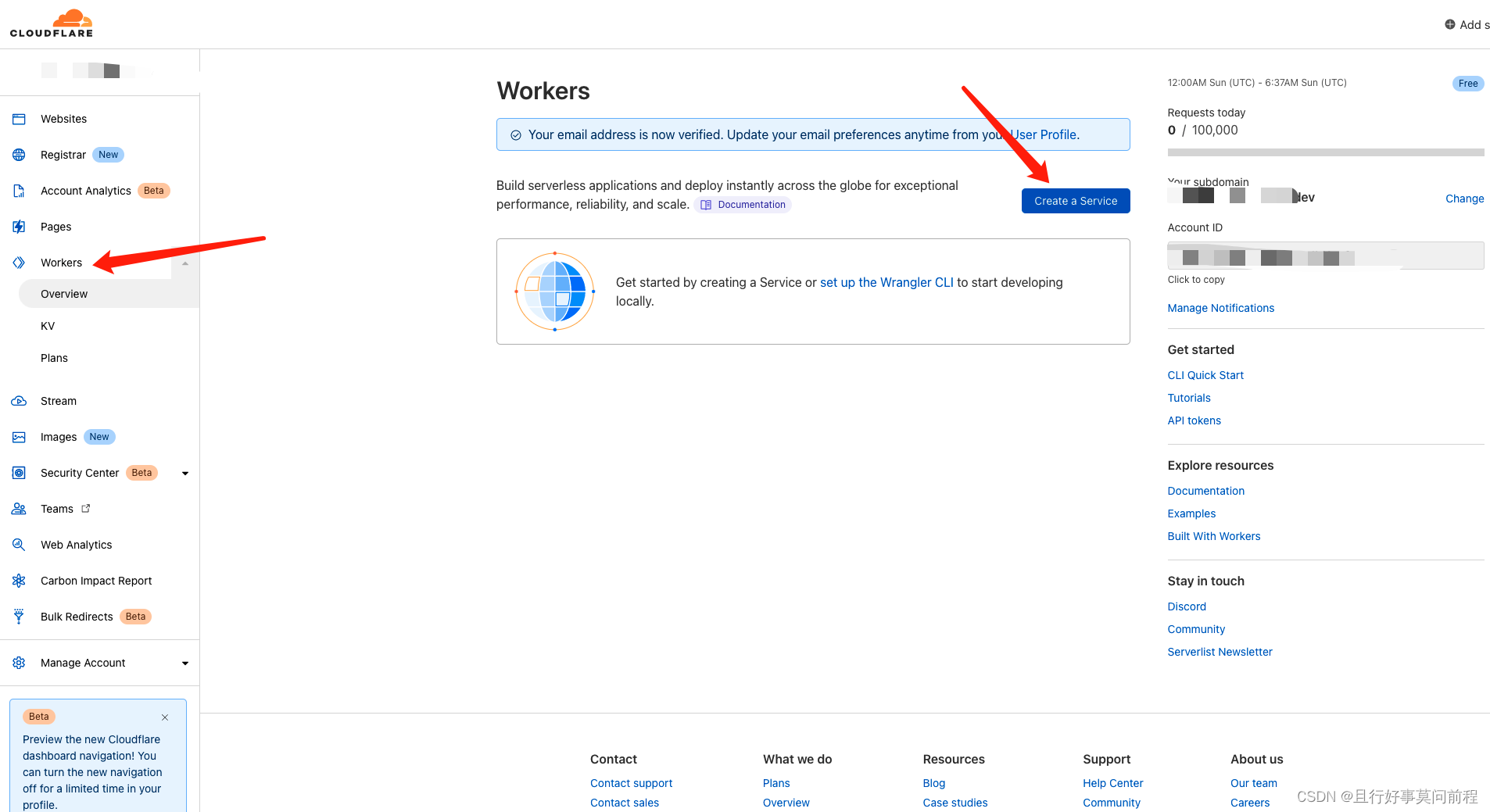Screen dimensions: 1490x812
Task: Click the Images picture icon
Action: click(x=19, y=437)
